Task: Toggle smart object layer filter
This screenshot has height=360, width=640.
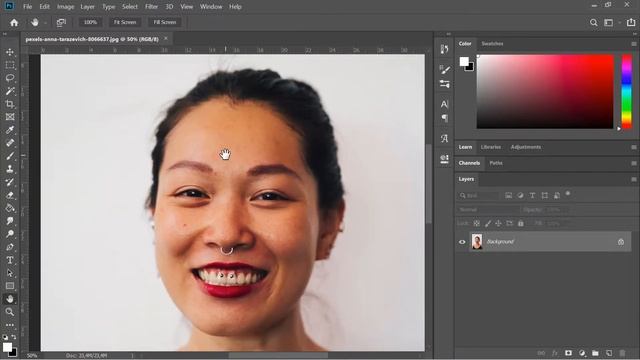Action: tap(557, 196)
